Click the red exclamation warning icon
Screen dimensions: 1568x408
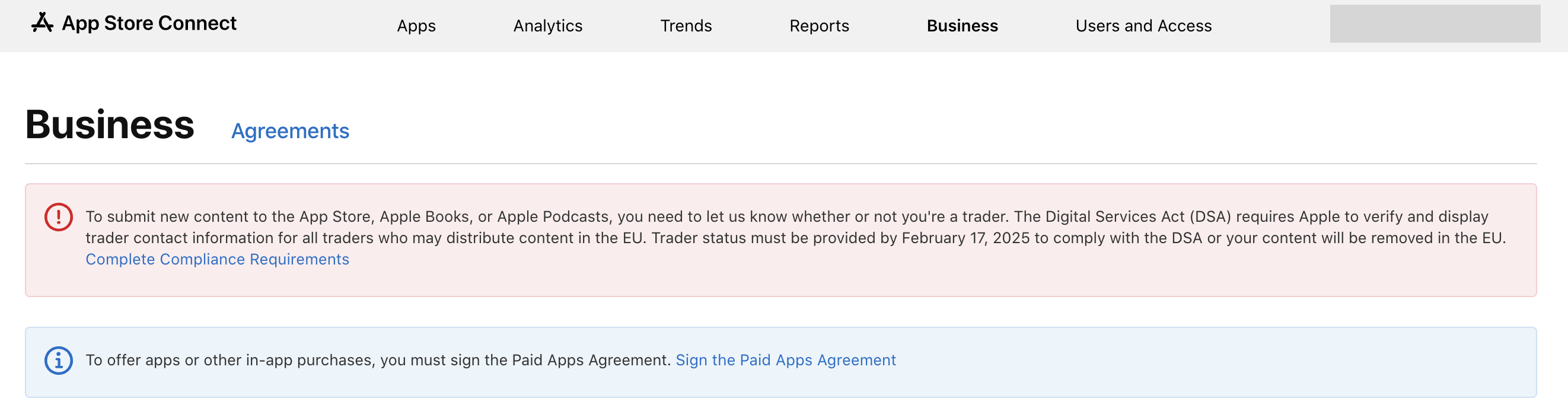click(59, 217)
